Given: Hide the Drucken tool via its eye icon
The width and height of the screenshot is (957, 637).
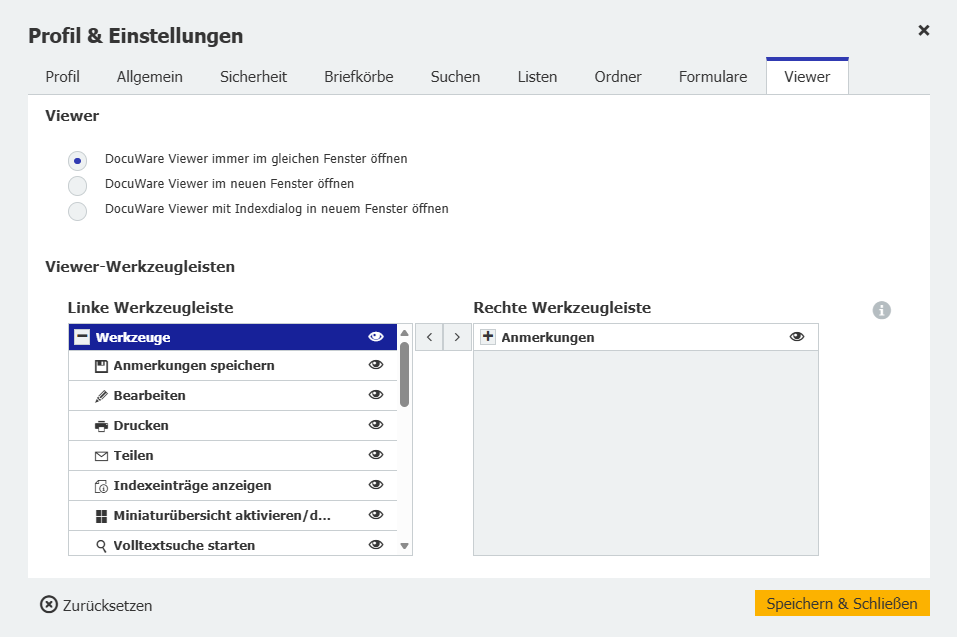Looking at the screenshot, I should [x=376, y=425].
